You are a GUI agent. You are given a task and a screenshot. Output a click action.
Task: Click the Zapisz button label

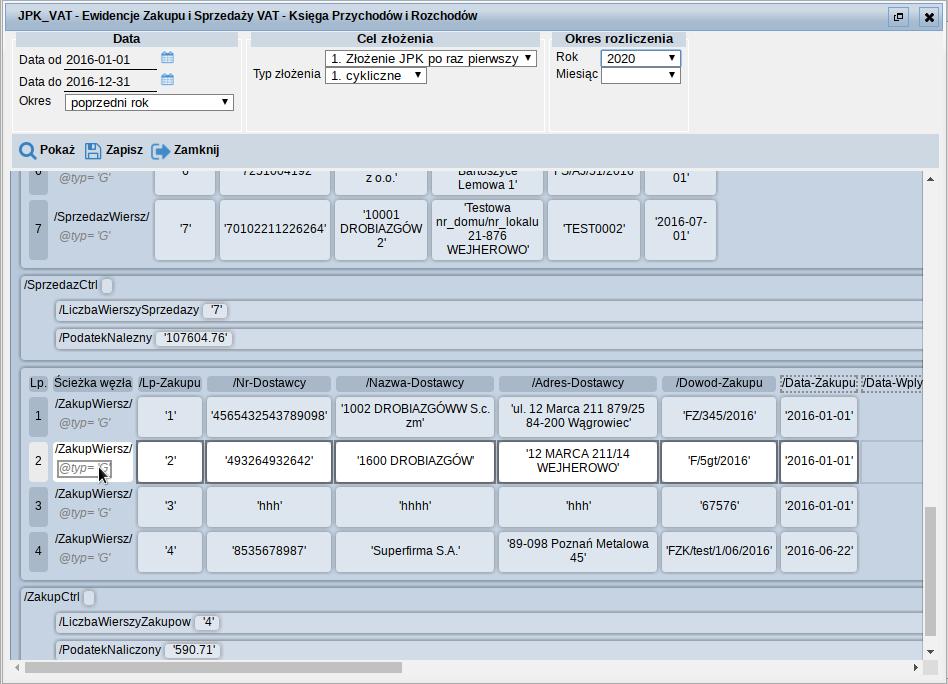click(125, 150)
